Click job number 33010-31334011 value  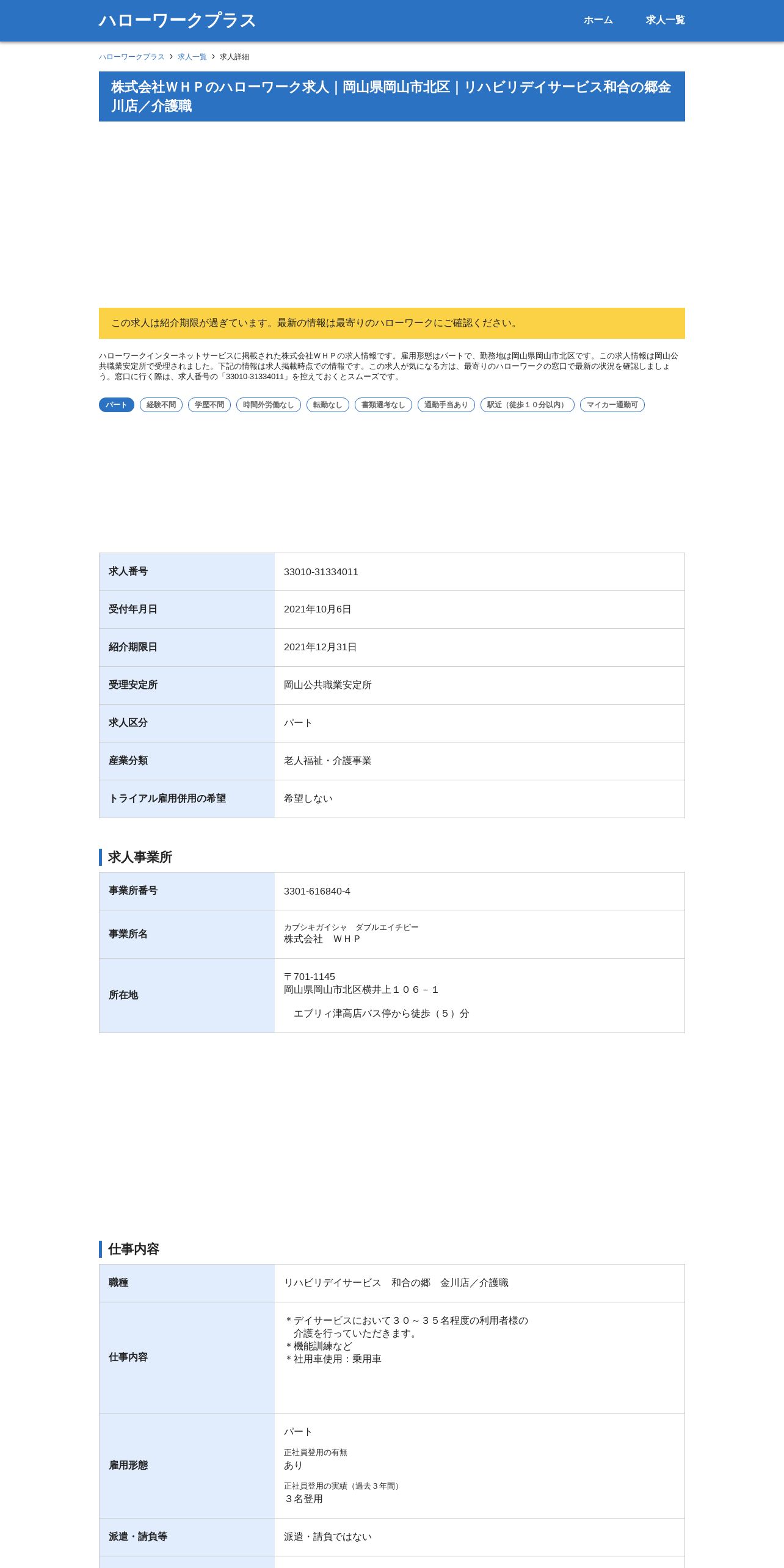click(x=321, y=572)
